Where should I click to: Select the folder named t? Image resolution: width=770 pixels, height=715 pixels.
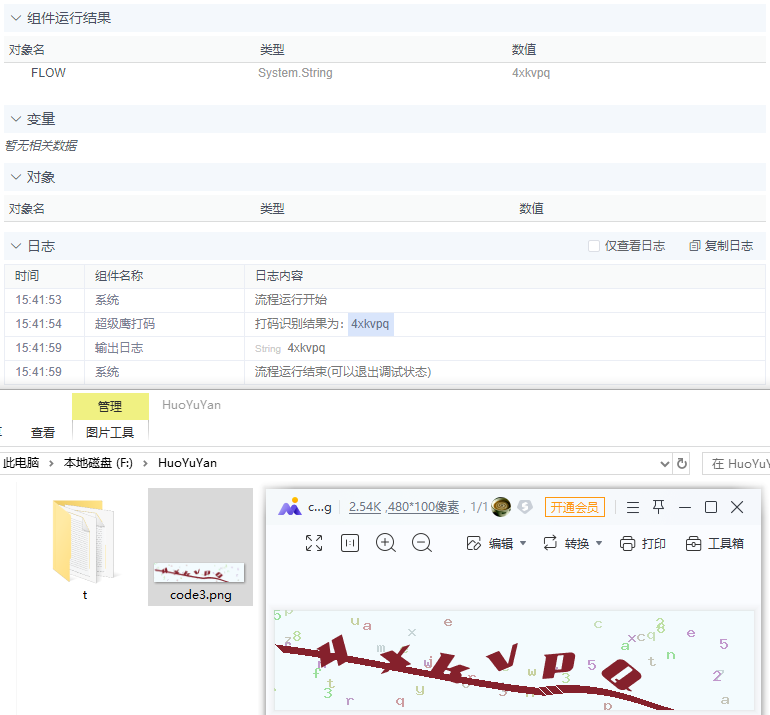[85, 549]
